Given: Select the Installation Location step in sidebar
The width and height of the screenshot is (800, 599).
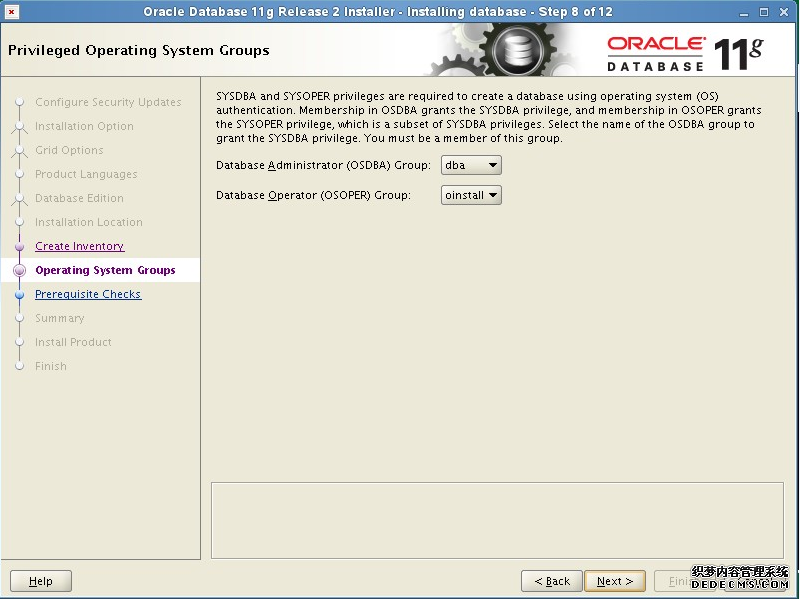Looking at the screenshot, I should pyautogui.click(x=88, y=222).
